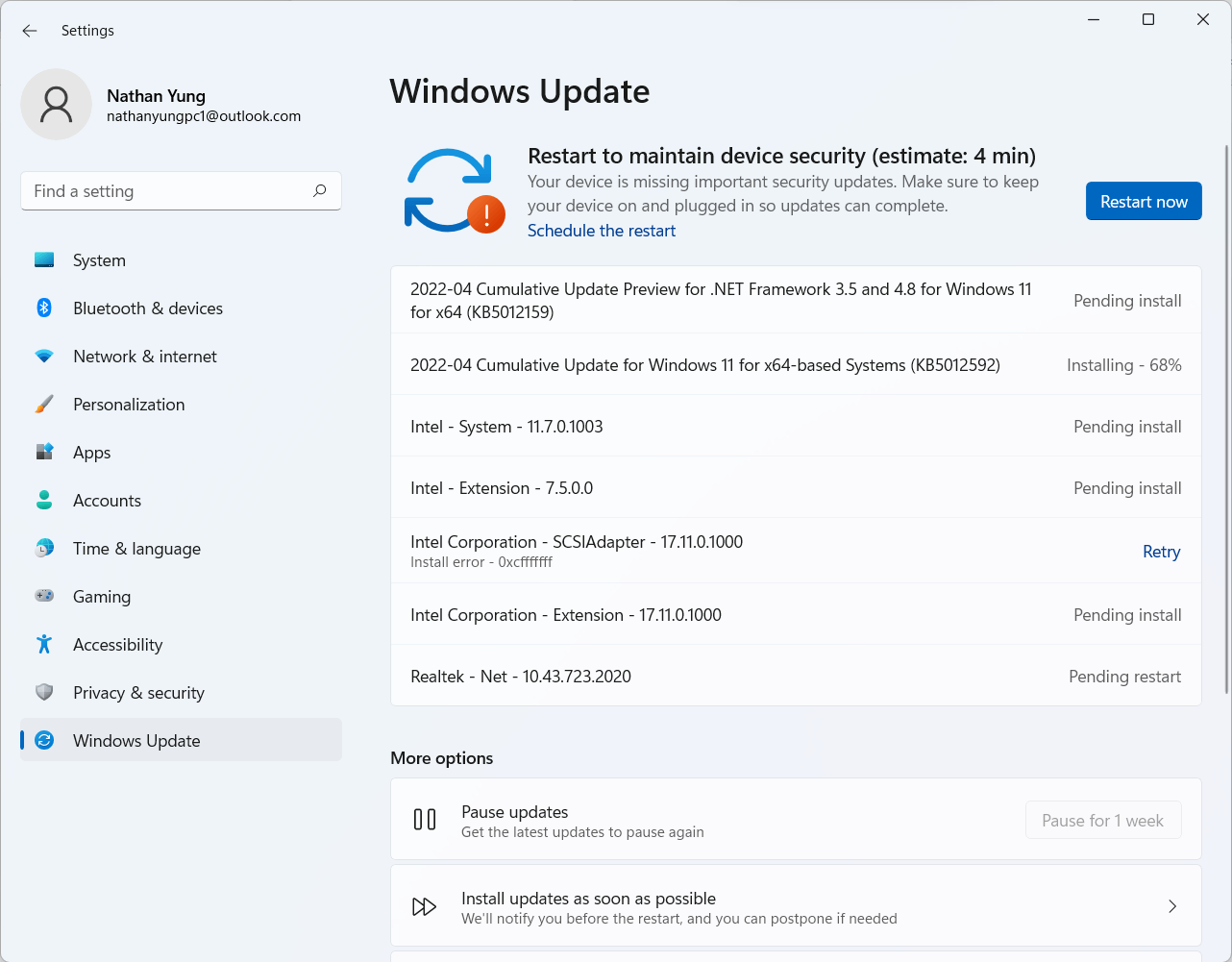
Task: Click the Gaming controller icon
Action: (44, 596)
